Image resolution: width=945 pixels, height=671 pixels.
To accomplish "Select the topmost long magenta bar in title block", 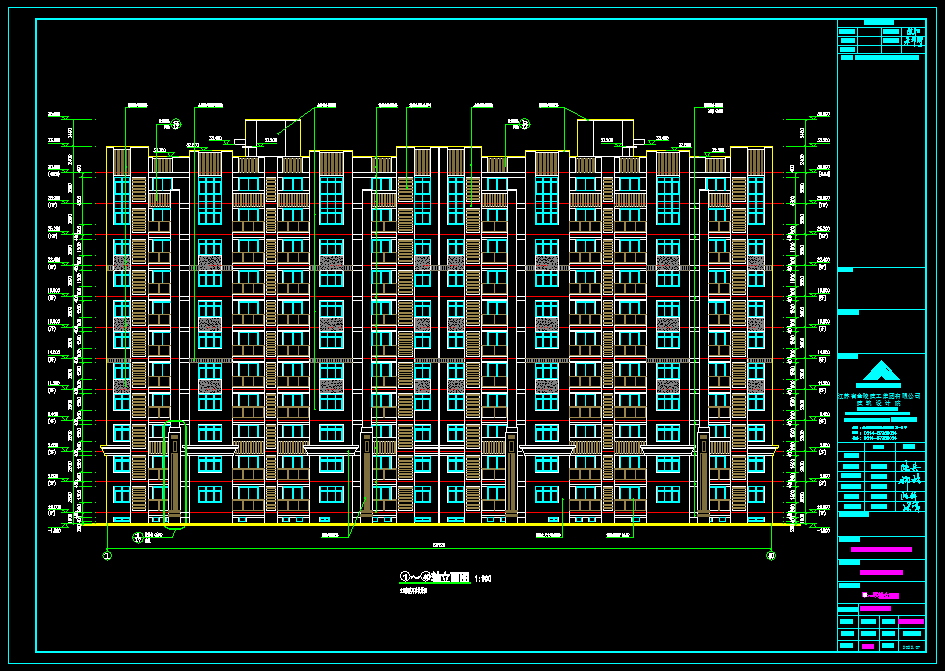I will coord(880,549).
